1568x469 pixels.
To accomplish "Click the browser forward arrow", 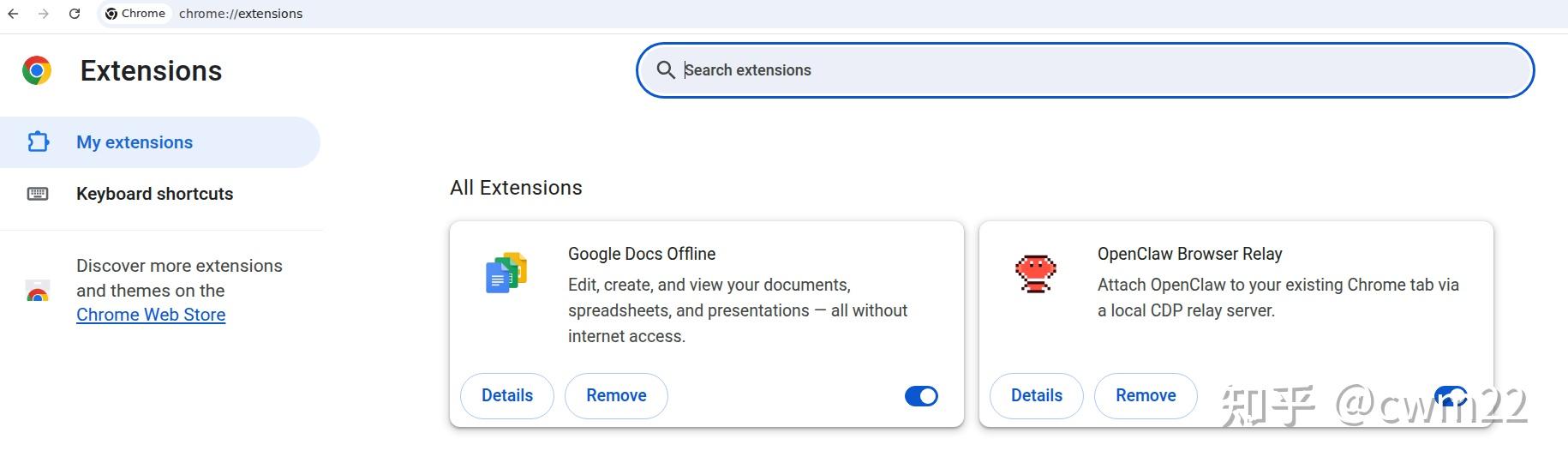I will [x=44, y=14].
